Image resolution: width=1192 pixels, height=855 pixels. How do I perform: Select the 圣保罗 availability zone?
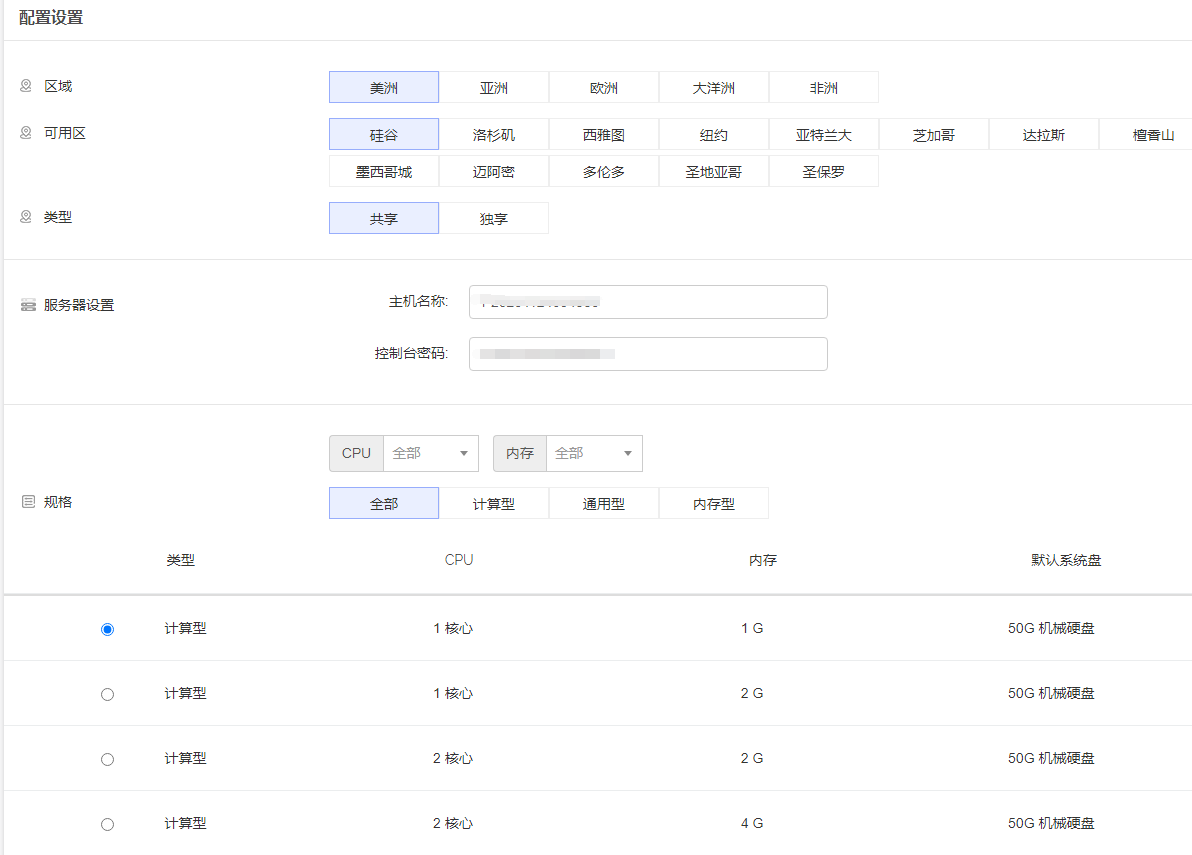pos(824,172)
